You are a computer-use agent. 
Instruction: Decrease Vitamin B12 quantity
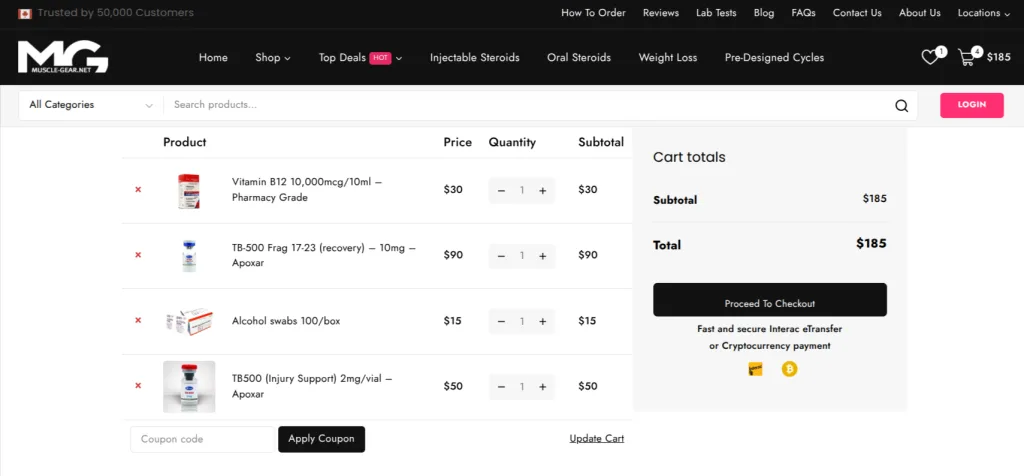[x=501, y=191]
